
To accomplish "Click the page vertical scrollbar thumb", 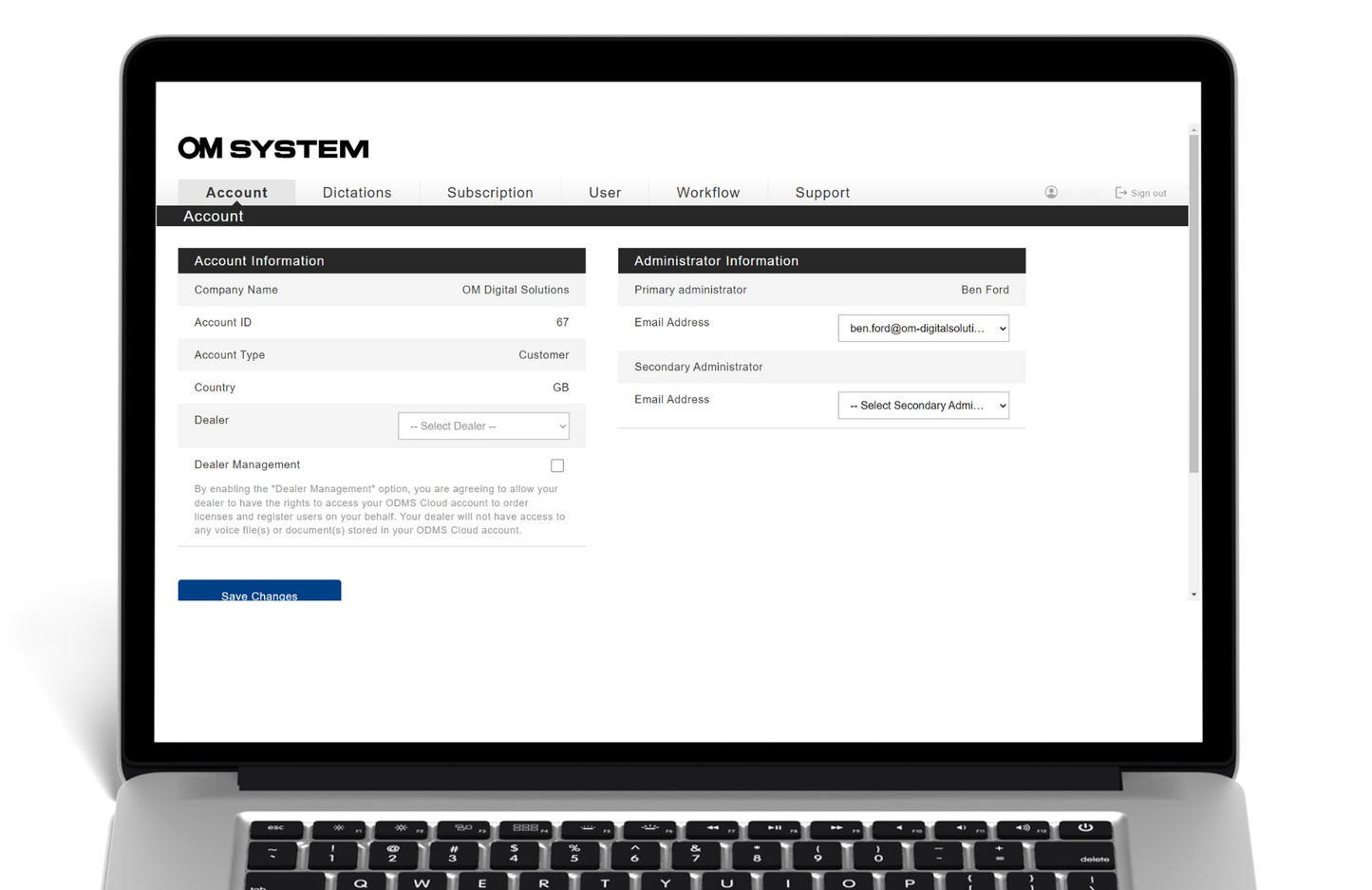I will pos(1193,304).
